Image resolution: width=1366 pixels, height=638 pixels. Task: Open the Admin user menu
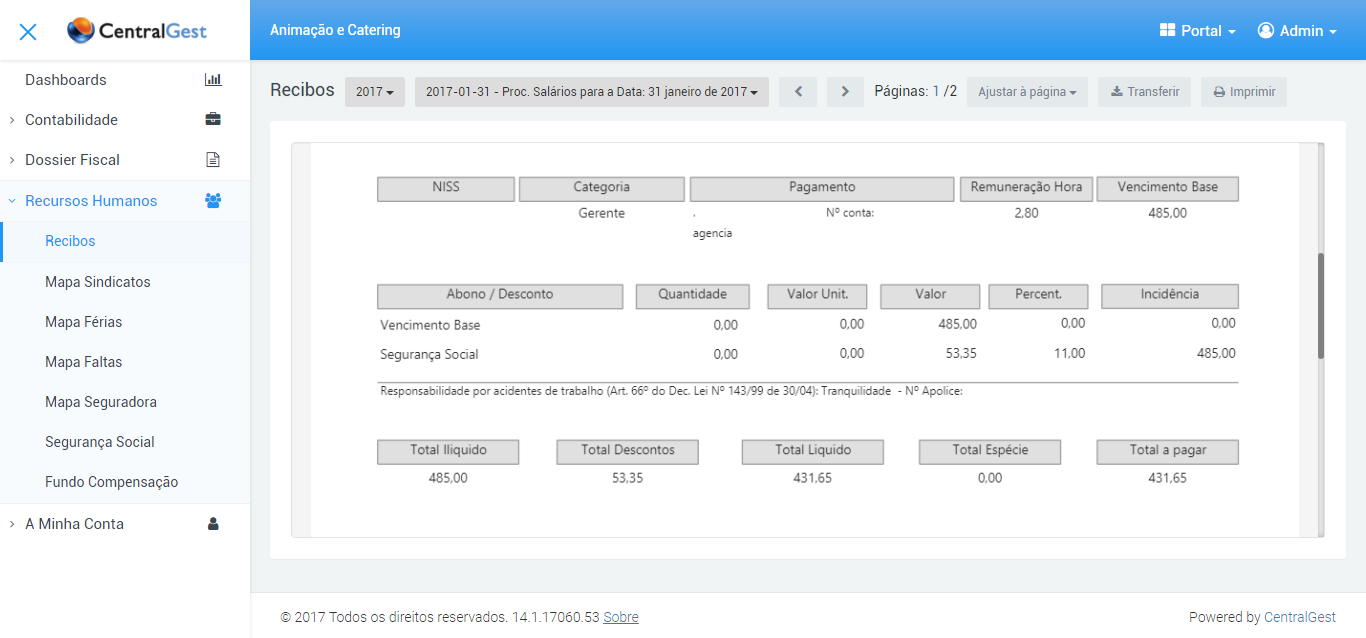tap(1297, 31)
